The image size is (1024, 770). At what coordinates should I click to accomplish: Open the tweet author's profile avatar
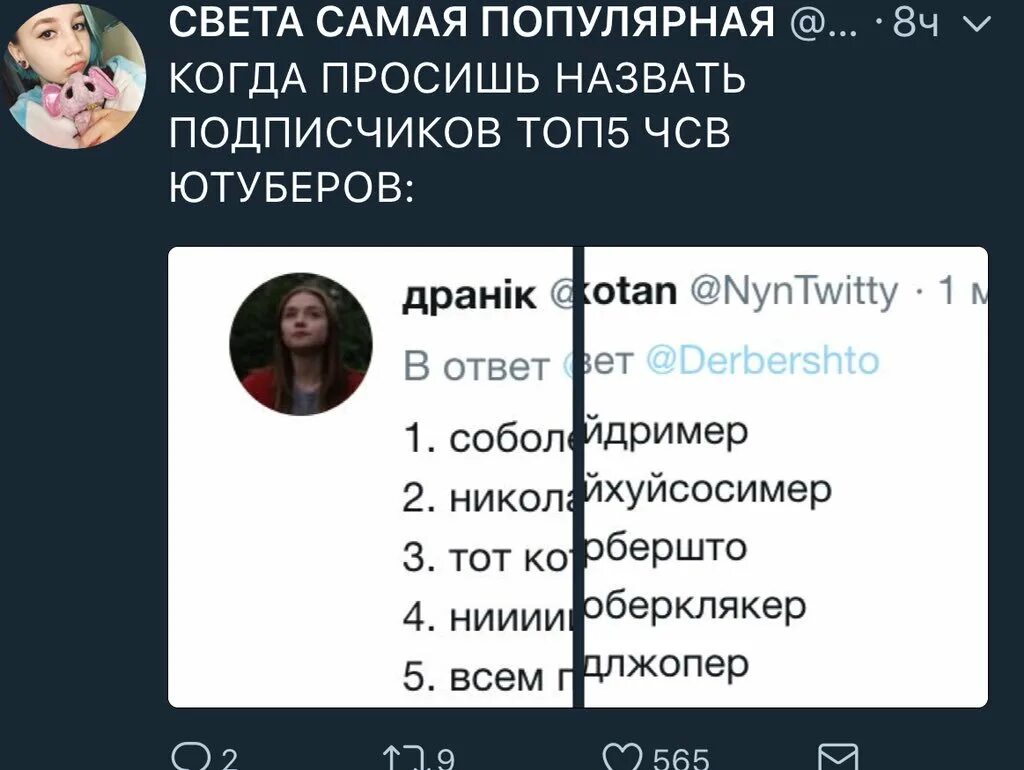pyautogui.click(x=74, y=74)
